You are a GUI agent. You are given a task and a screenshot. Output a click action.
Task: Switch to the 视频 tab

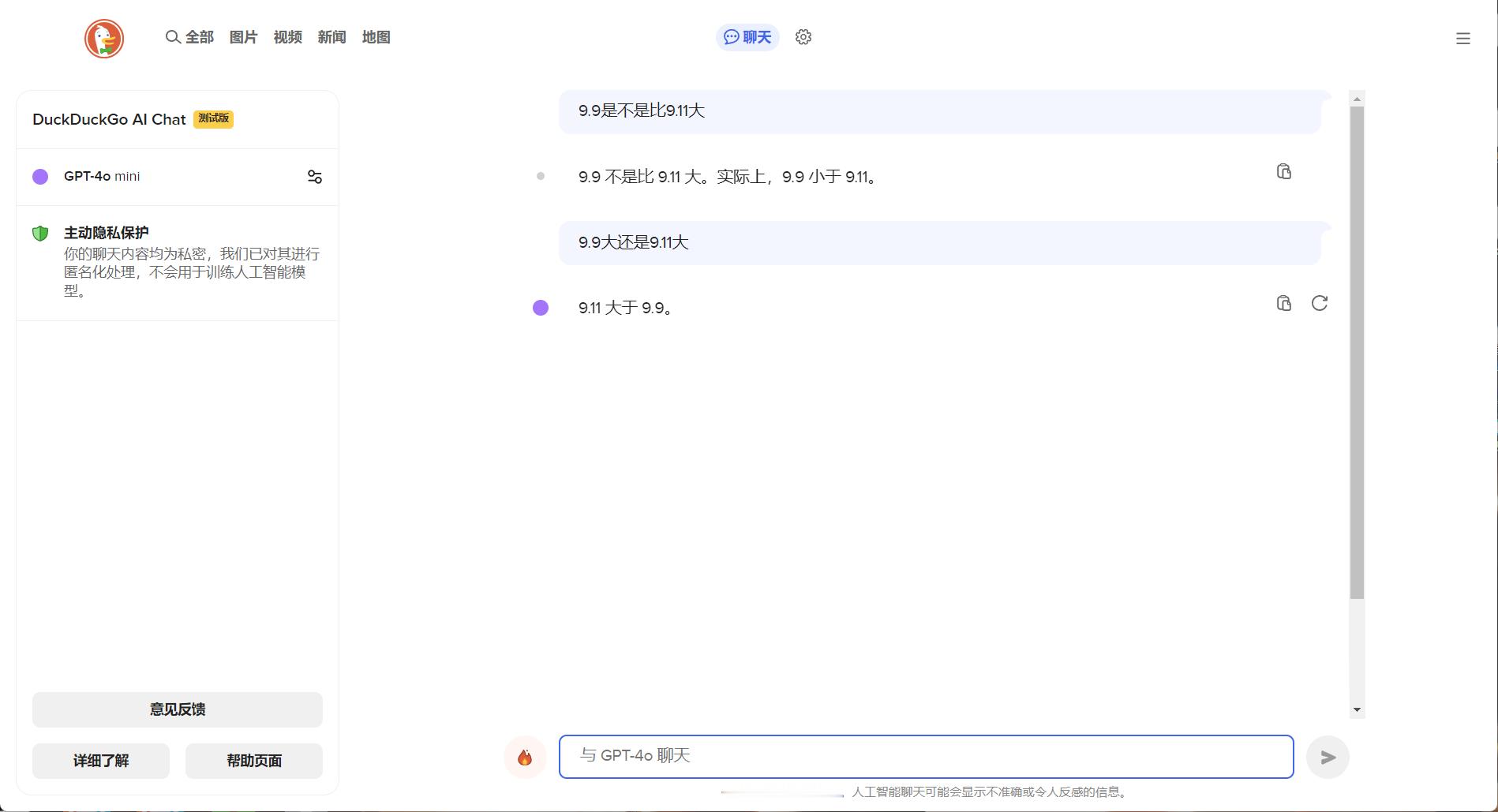288,37
